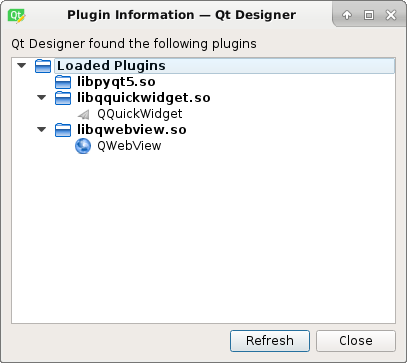Click the libqquickwidget.so folder icon
The height and width of the screenshot is (363, 407).
pyautogui.click(x=63, y=98)
